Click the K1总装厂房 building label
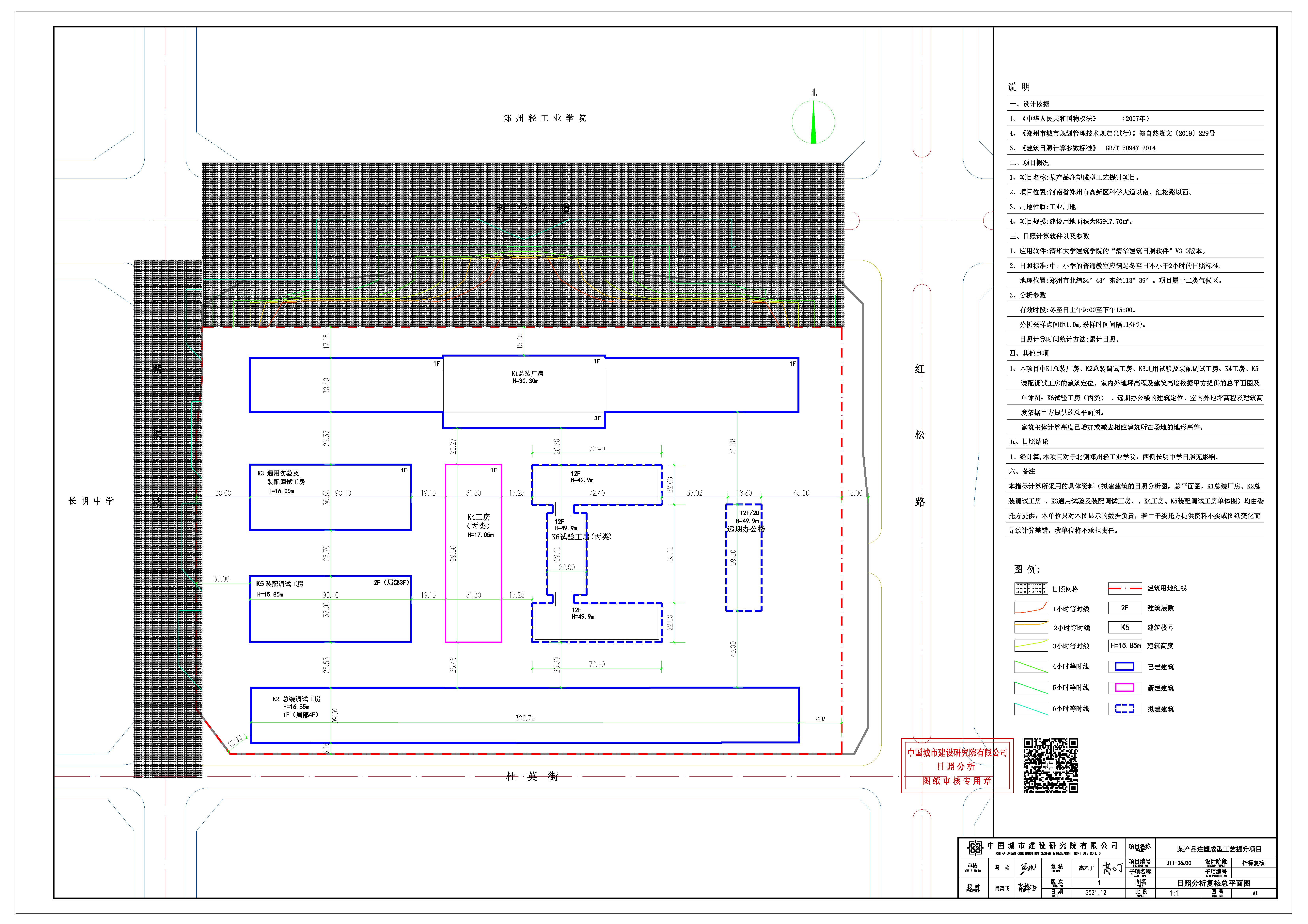 point(528,374)
